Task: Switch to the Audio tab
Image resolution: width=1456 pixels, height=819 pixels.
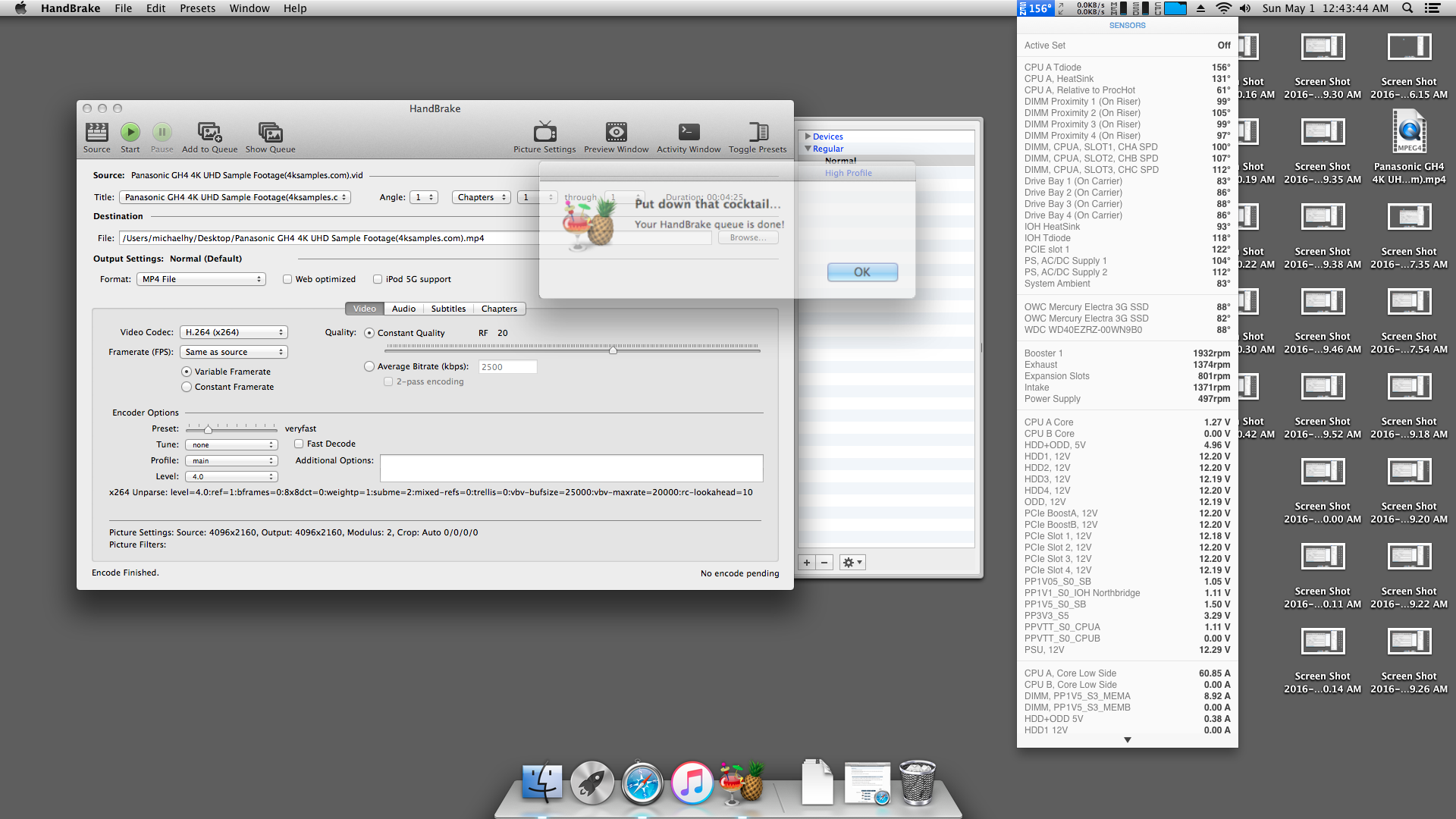Action: tap(403, 309)
